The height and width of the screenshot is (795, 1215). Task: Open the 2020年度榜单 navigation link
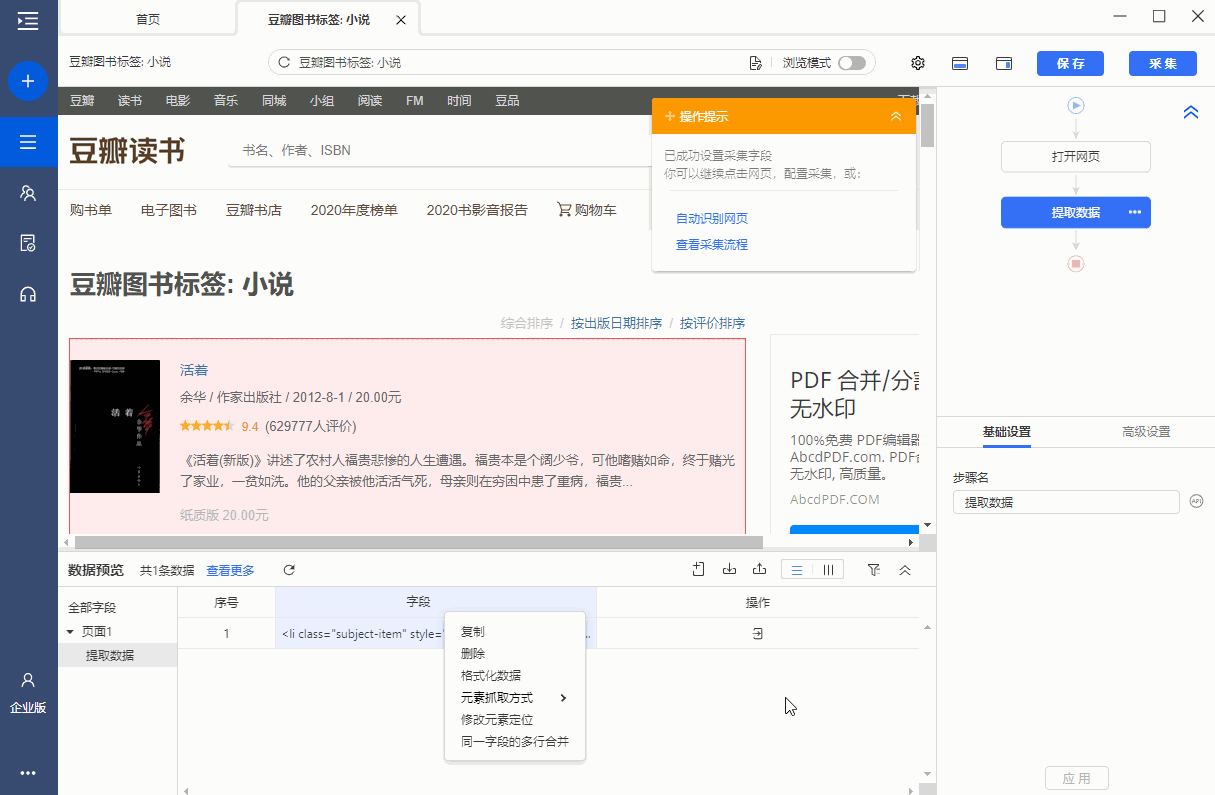point(354,210)
